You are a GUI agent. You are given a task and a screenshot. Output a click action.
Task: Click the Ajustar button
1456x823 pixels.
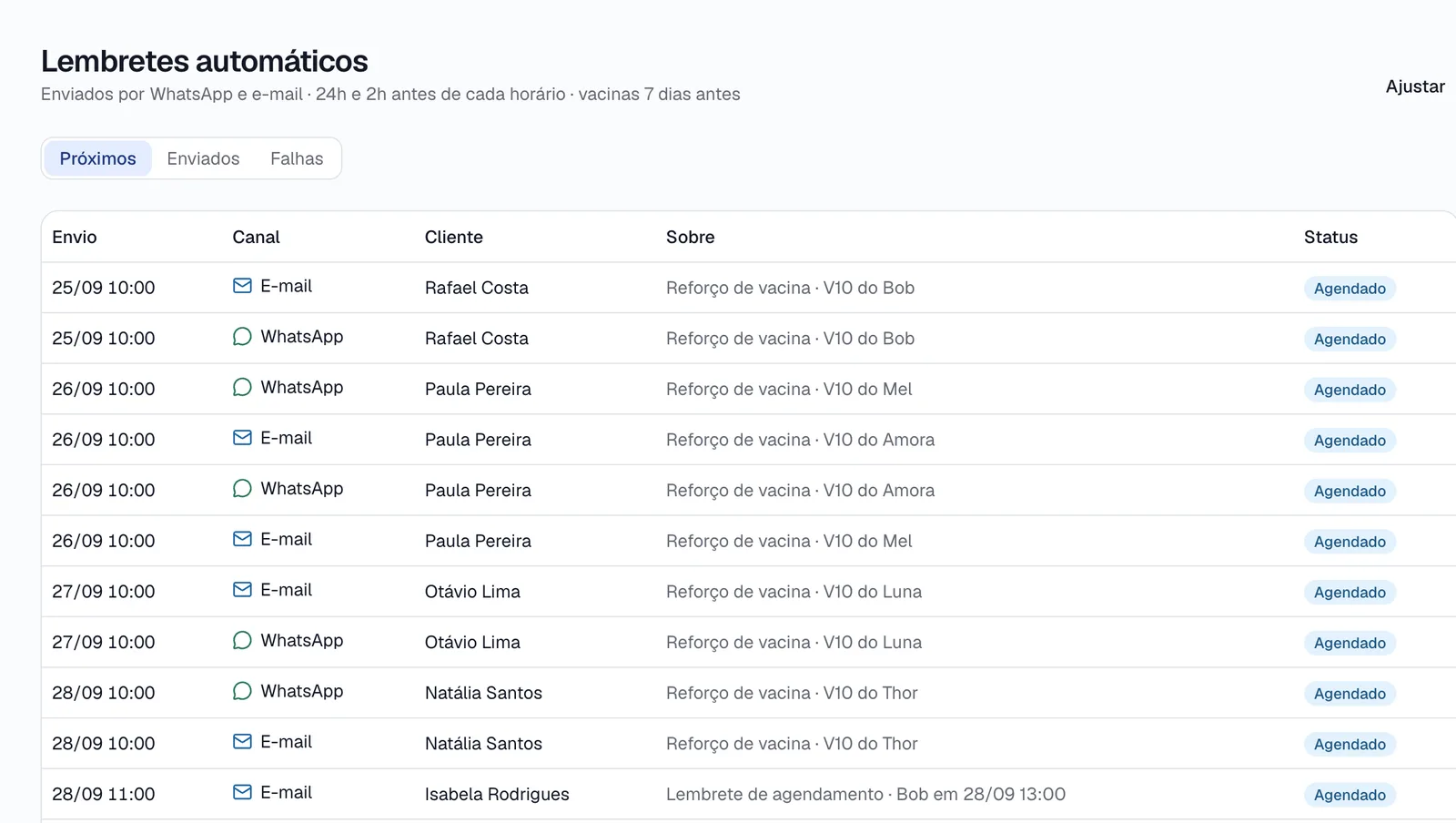(x=1415, y=86)
